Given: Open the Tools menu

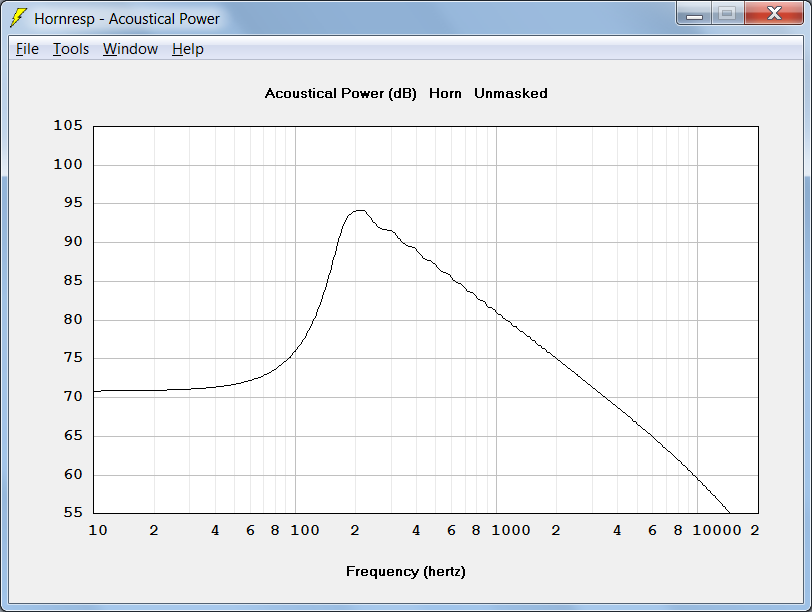Looking at the screenshot, I should click(71, 49).
